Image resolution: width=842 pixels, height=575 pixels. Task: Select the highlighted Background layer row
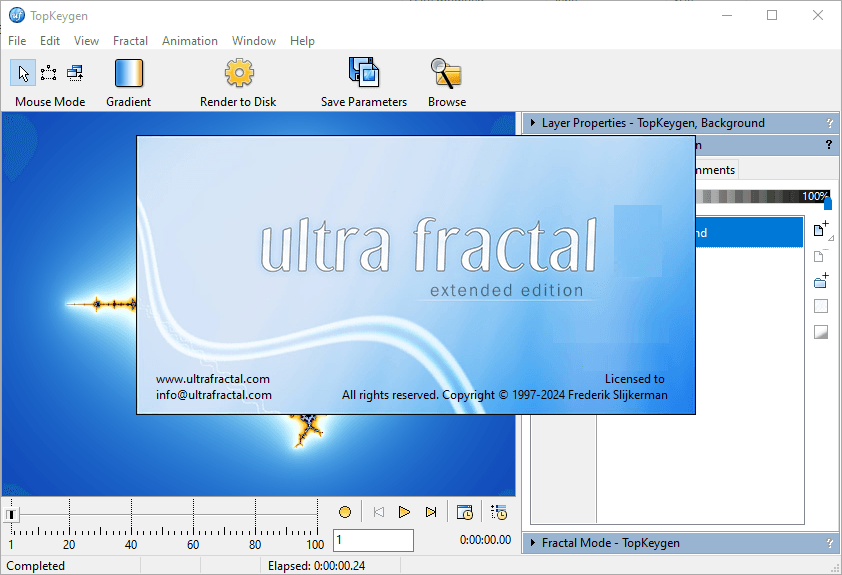749,232
